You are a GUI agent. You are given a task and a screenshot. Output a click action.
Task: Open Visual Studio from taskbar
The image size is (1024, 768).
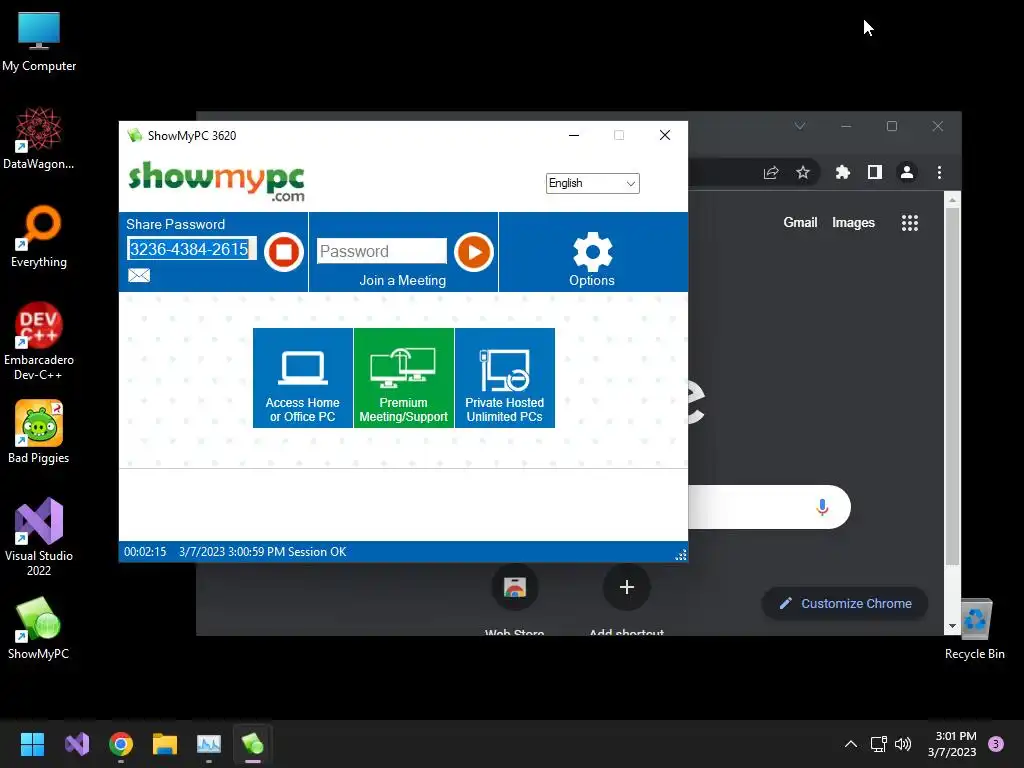77,744
